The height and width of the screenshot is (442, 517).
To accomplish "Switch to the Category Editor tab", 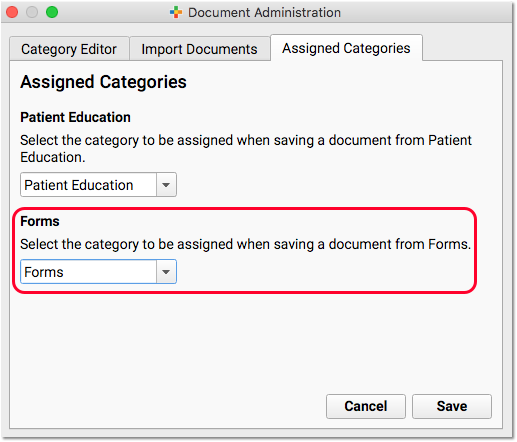I will (69, 49).
